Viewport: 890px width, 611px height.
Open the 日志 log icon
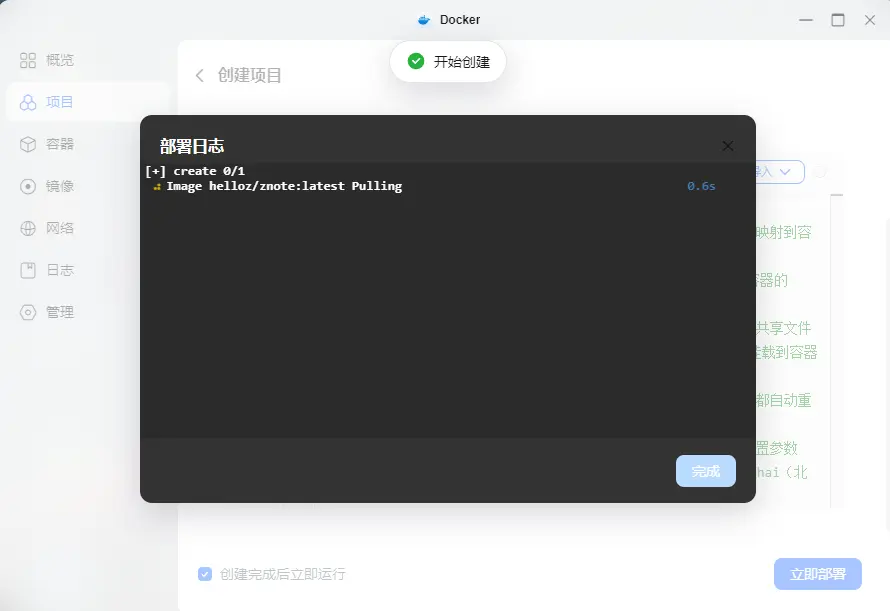[28, 270]
